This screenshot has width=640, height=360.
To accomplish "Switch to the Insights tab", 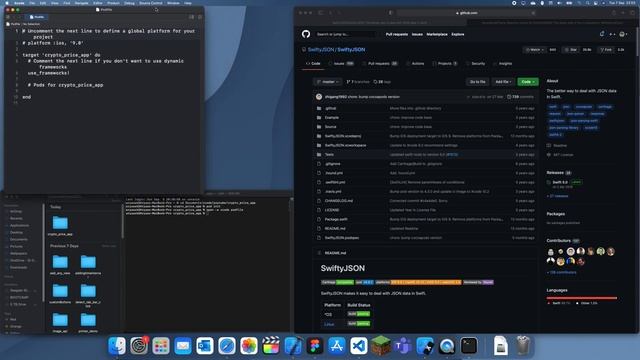I will tap(502, 64).
